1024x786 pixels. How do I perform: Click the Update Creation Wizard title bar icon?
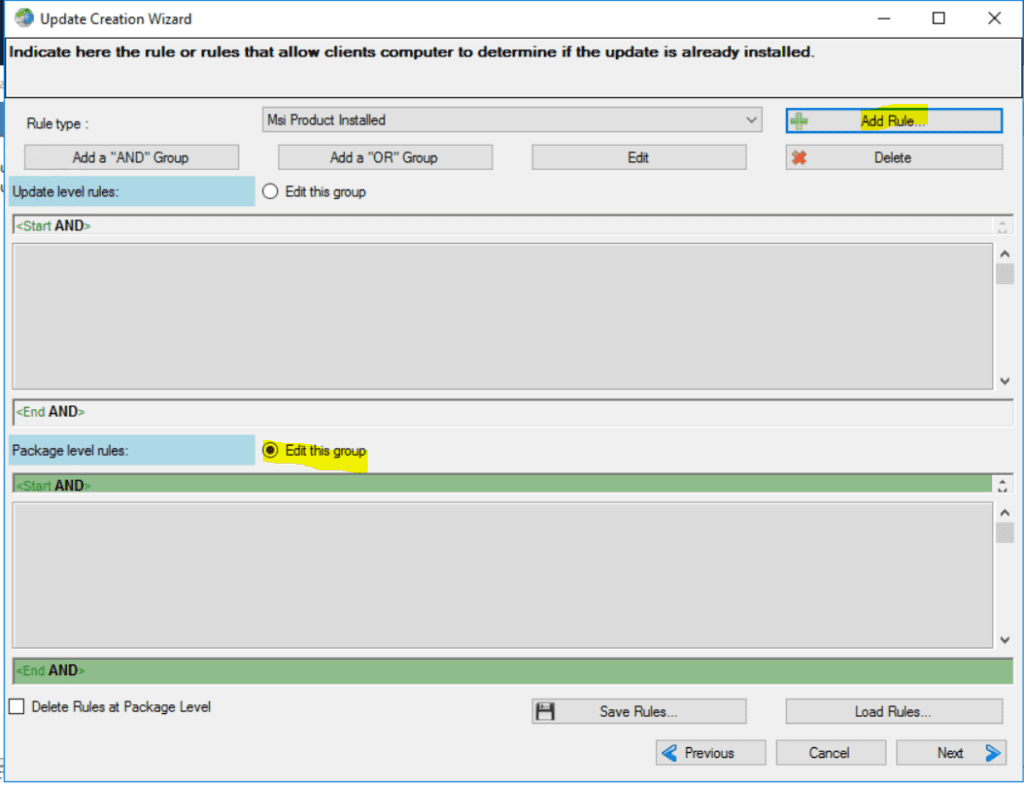(x=22, y=18)
